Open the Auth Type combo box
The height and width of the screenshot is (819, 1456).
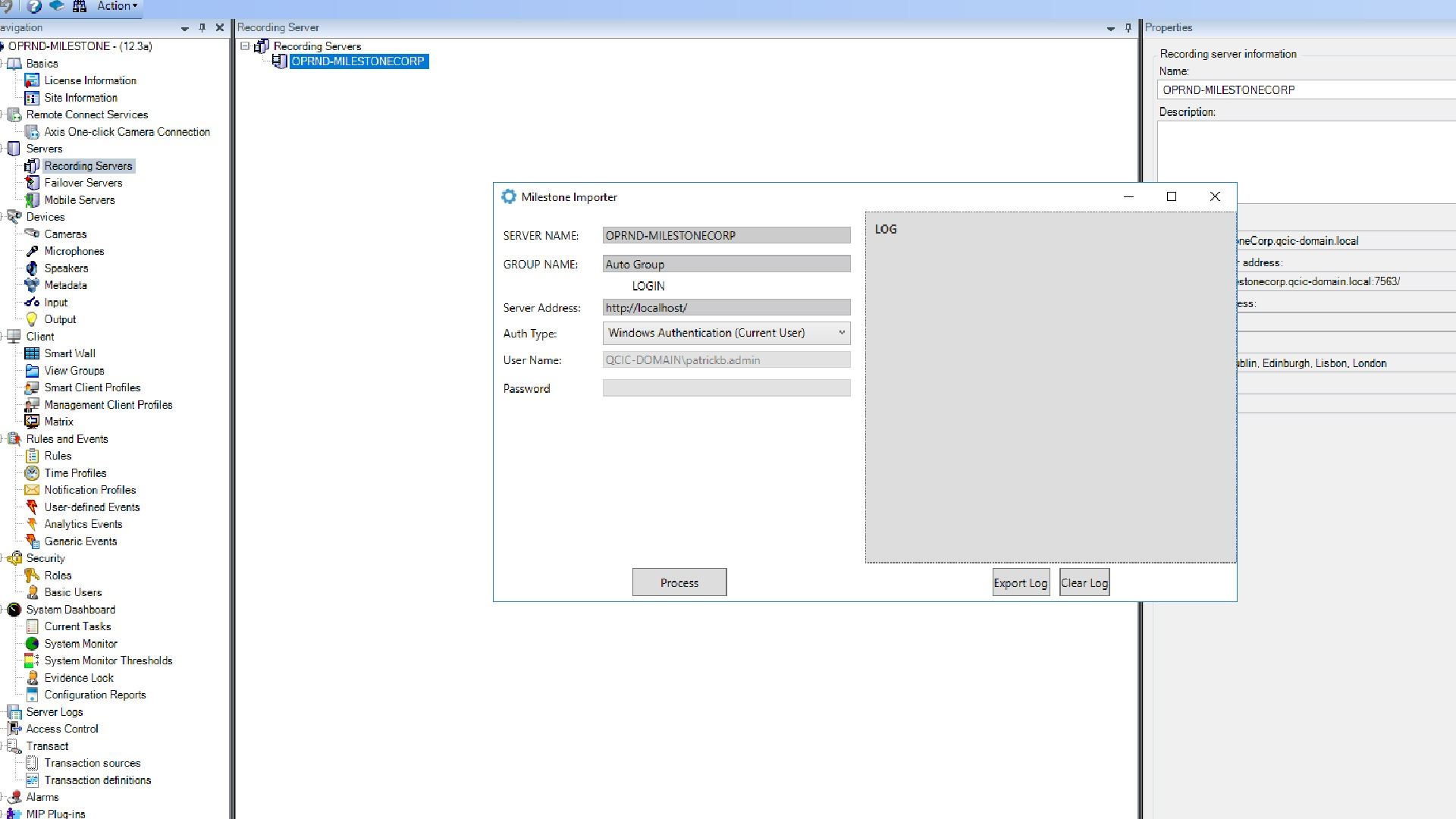point(726,333)
